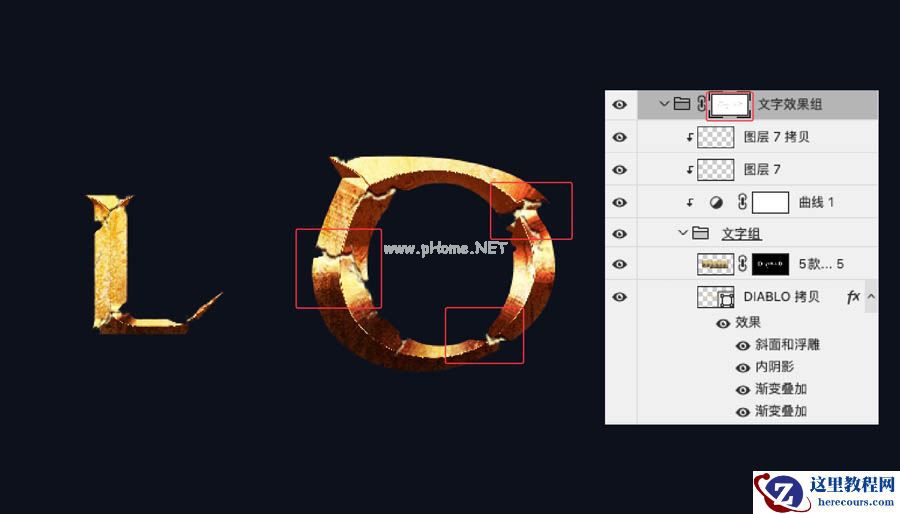Open the 斜面和浮雕 effect settings
The height and width of the screenshot is (514, 900).
pos(788,345)
